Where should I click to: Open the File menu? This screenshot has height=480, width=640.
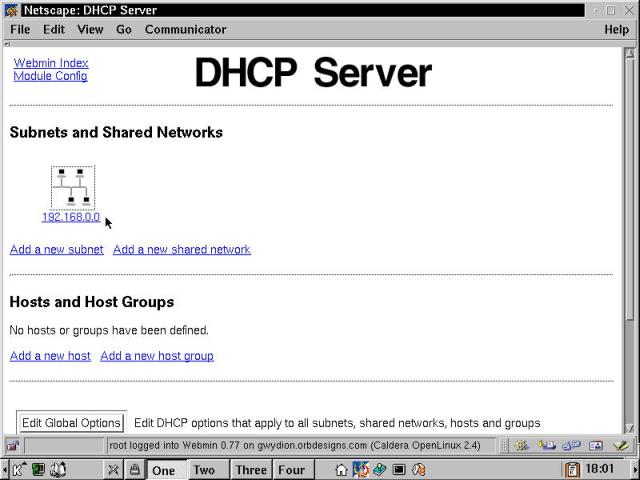click(x=20, y=30)
